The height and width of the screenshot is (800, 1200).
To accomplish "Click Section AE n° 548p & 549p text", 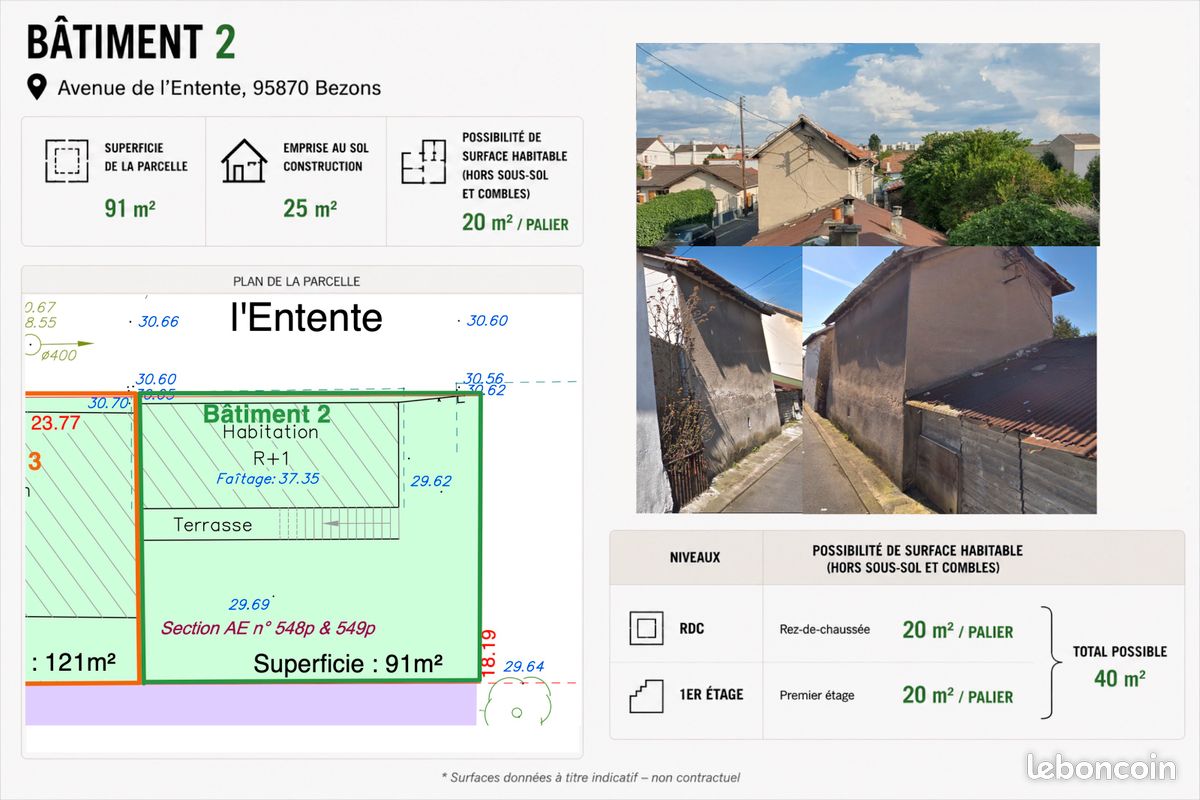I will (268, 628).
